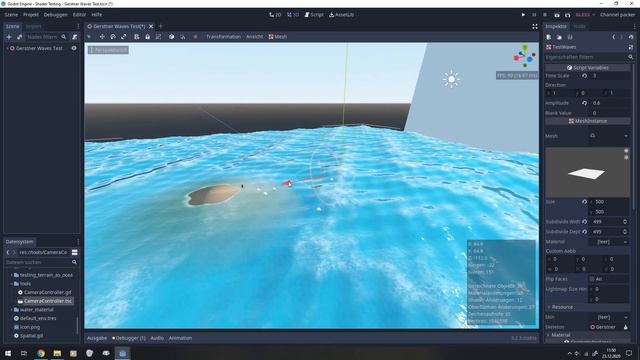
Task: Click the mesh preview thumbnail
Action: pyautogui.click(x=588, y=172)
